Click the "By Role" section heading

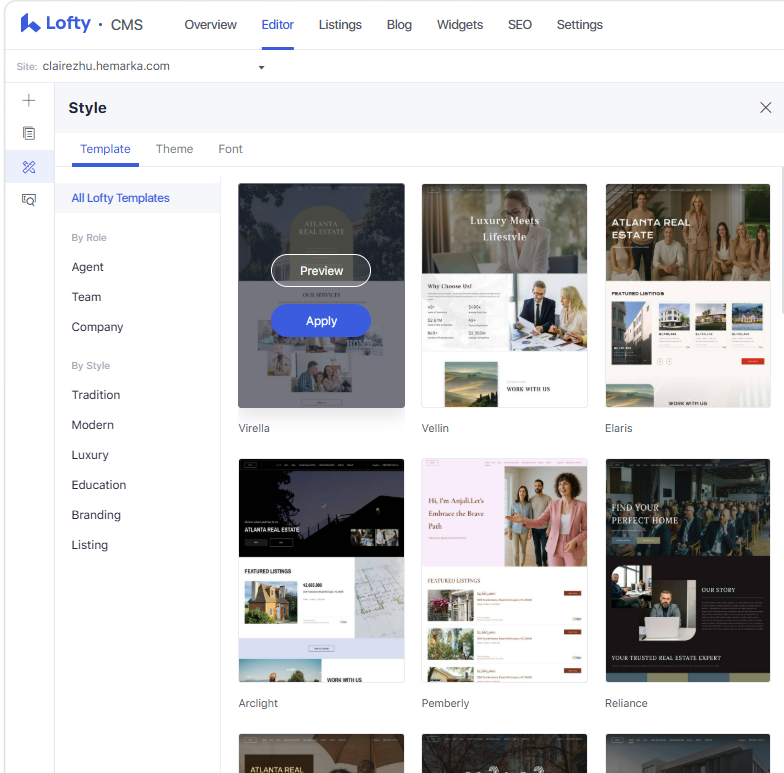click(x=89, y=238)
